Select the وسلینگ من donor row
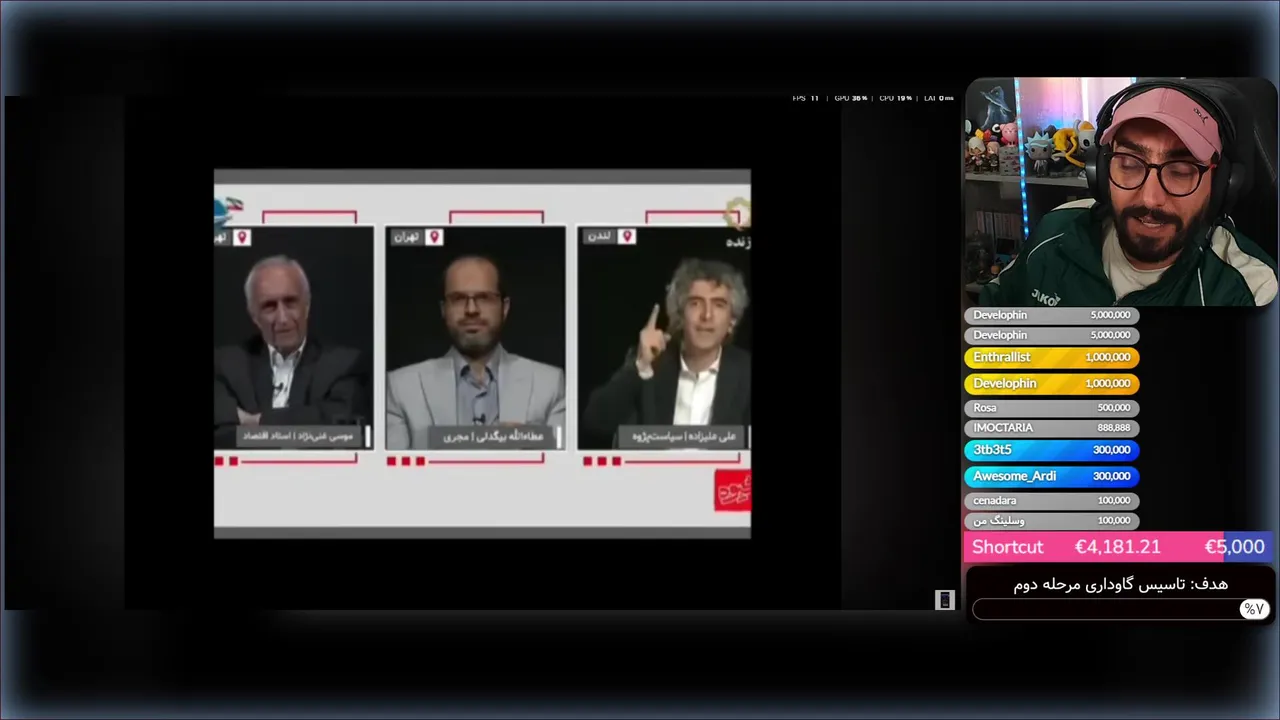This screenshot has height=720, width=1280. click(x=1052, y=520)
